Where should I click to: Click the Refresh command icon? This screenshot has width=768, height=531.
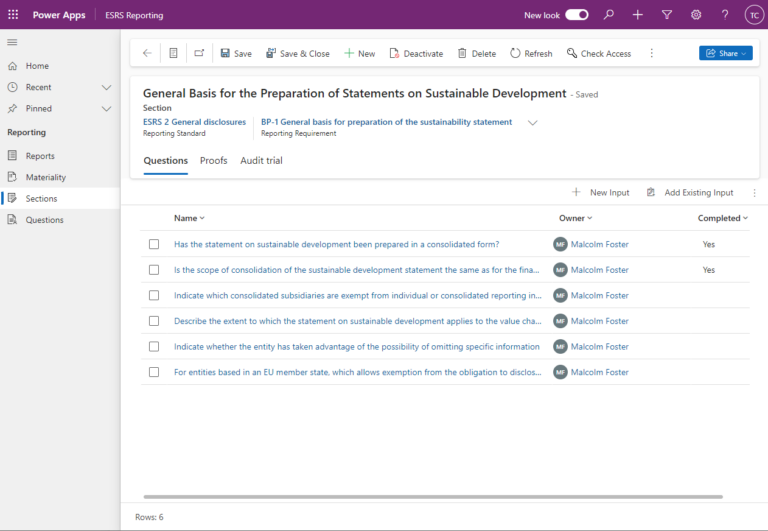coord(516,53)
